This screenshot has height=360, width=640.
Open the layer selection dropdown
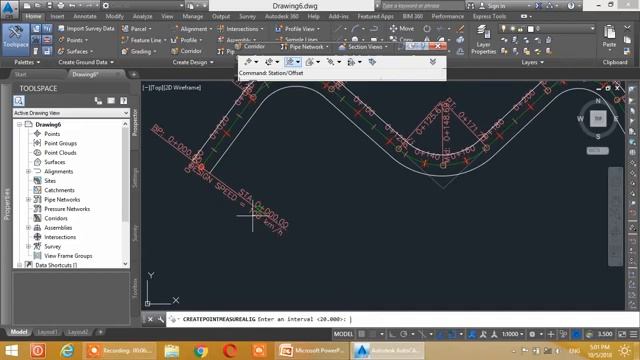pyautogui.click(x=547, y=29)
